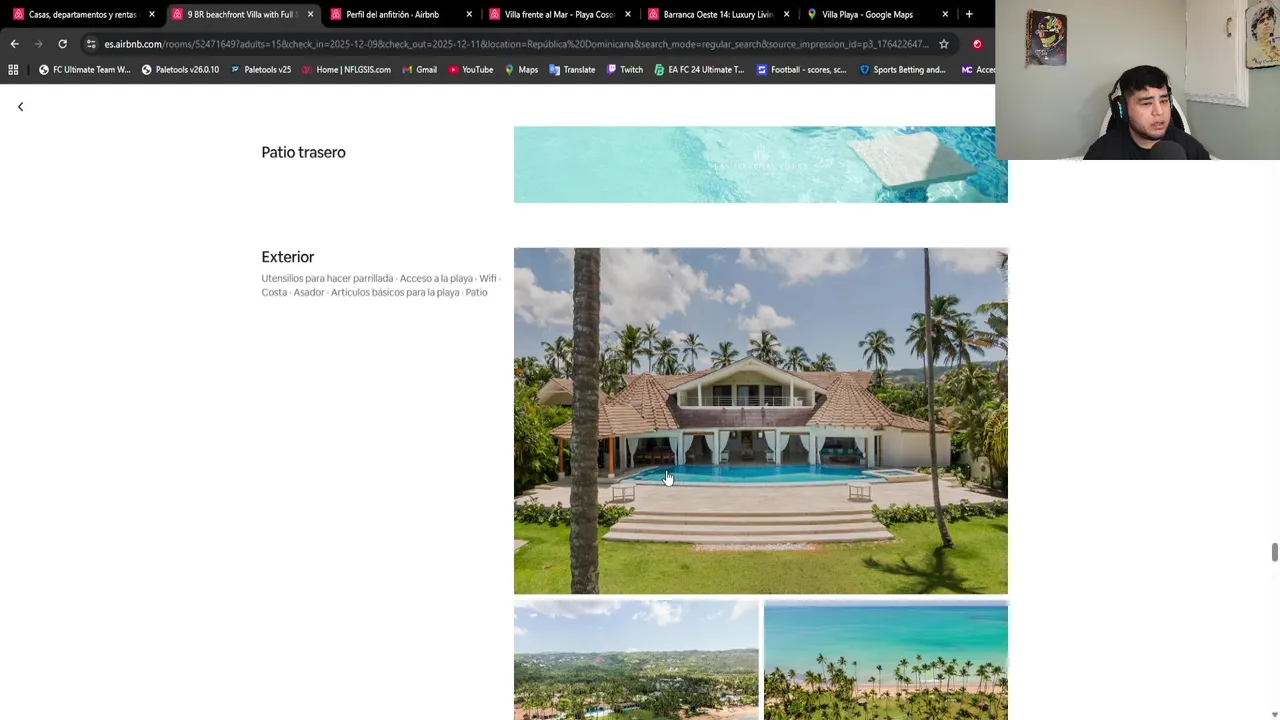Switch to Barranca Oeste 14 tab
Image resolution: width=1280 pixels, height=720 pixels.
(x=718, y=14)
